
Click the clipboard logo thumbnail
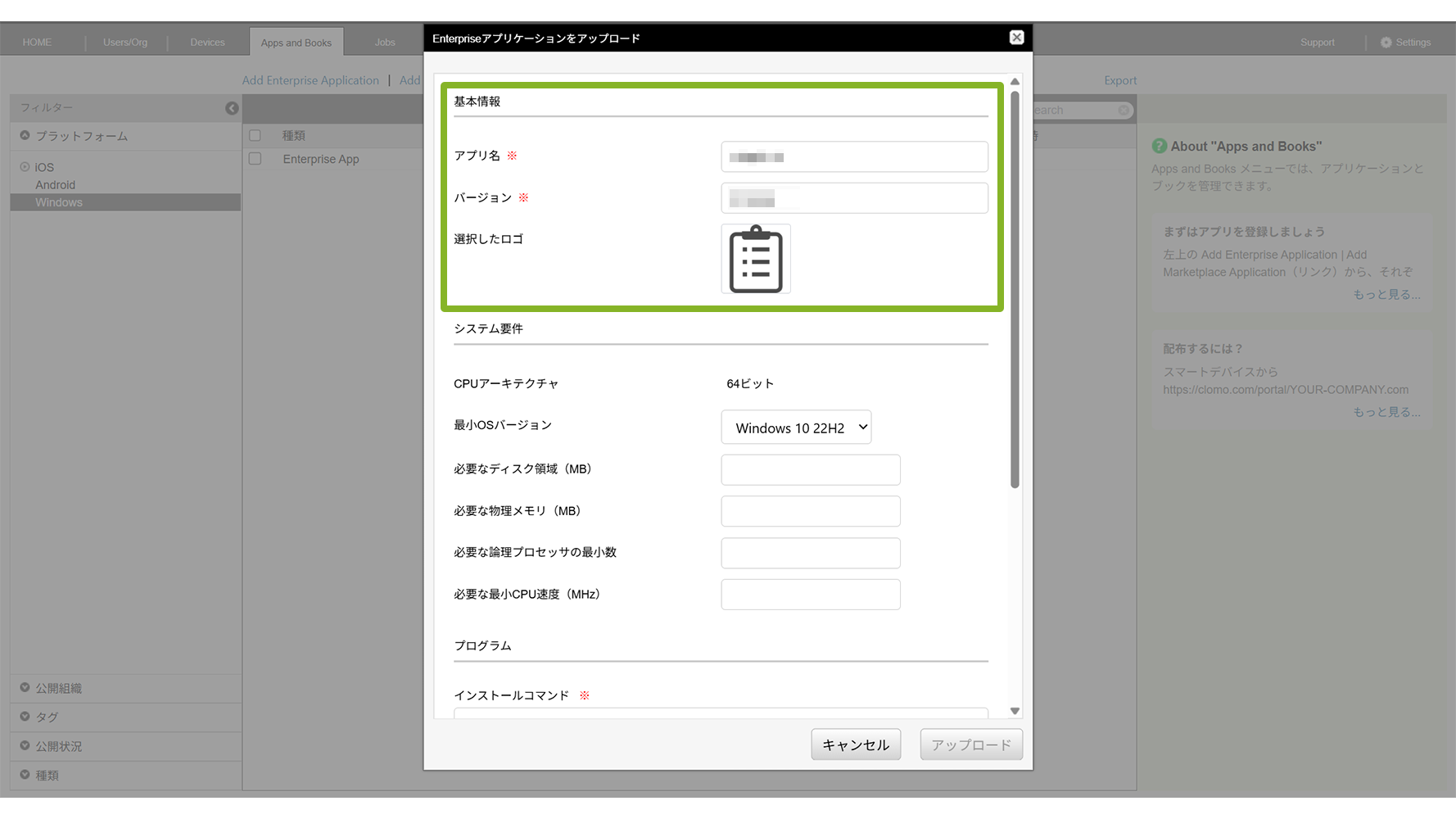[x=755, y=259]
